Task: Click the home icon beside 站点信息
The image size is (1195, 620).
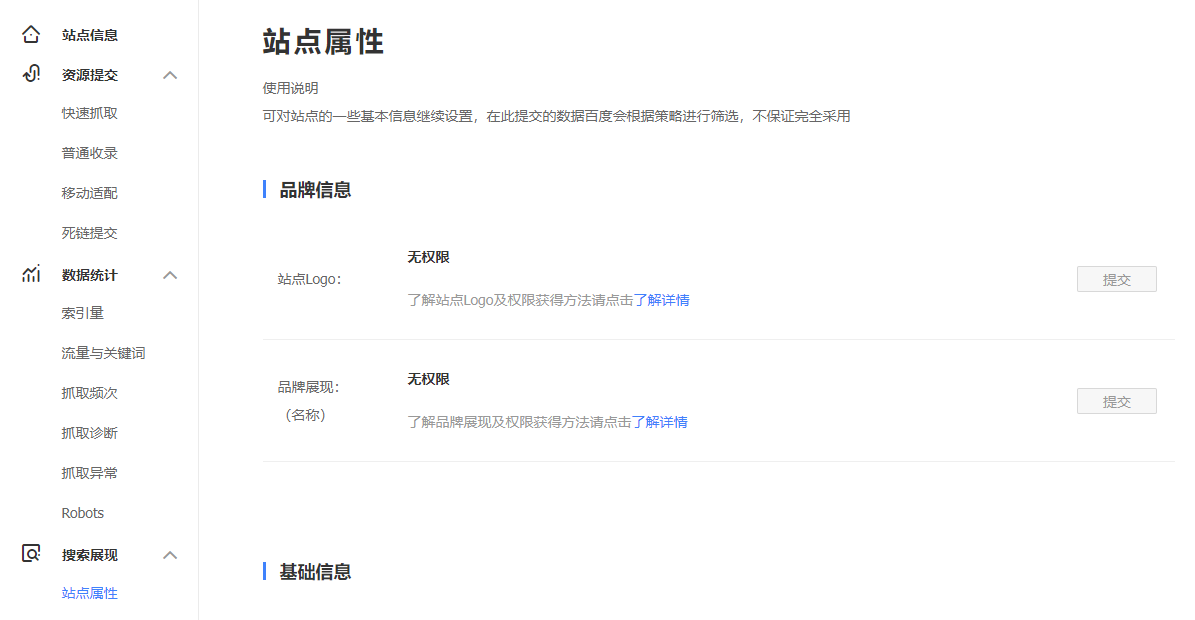Action: [x=31, y=35]
